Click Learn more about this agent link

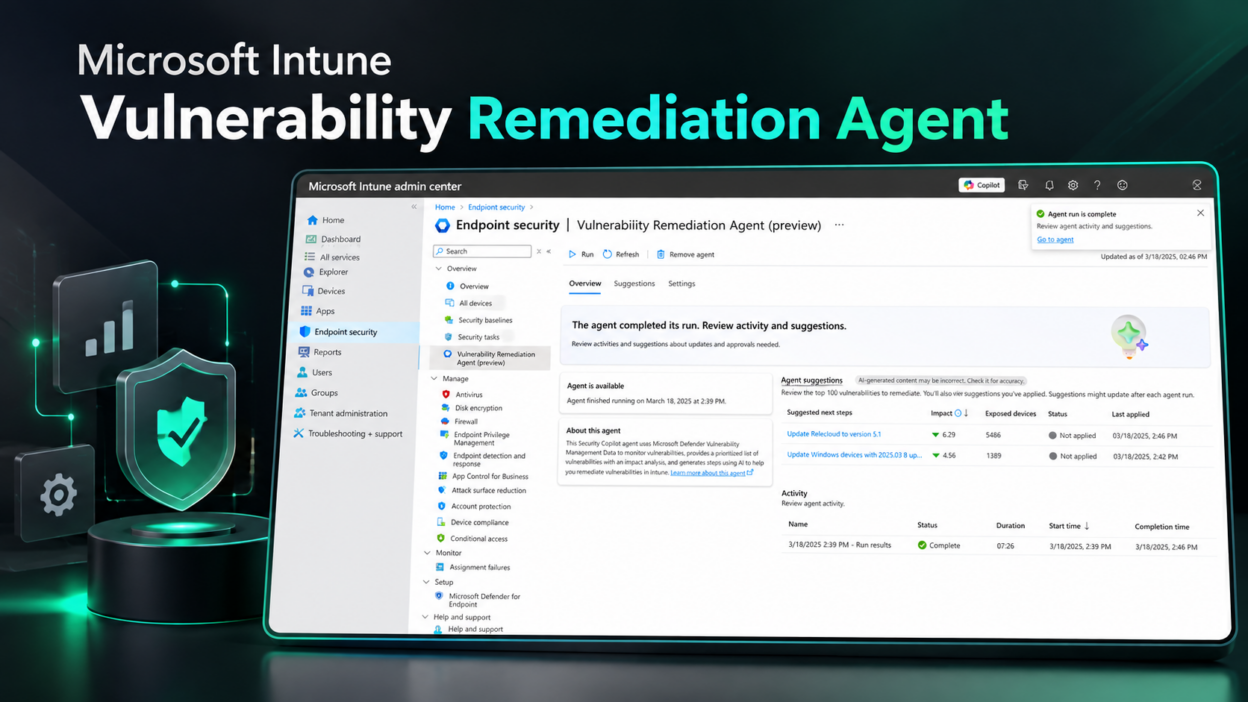711,473
